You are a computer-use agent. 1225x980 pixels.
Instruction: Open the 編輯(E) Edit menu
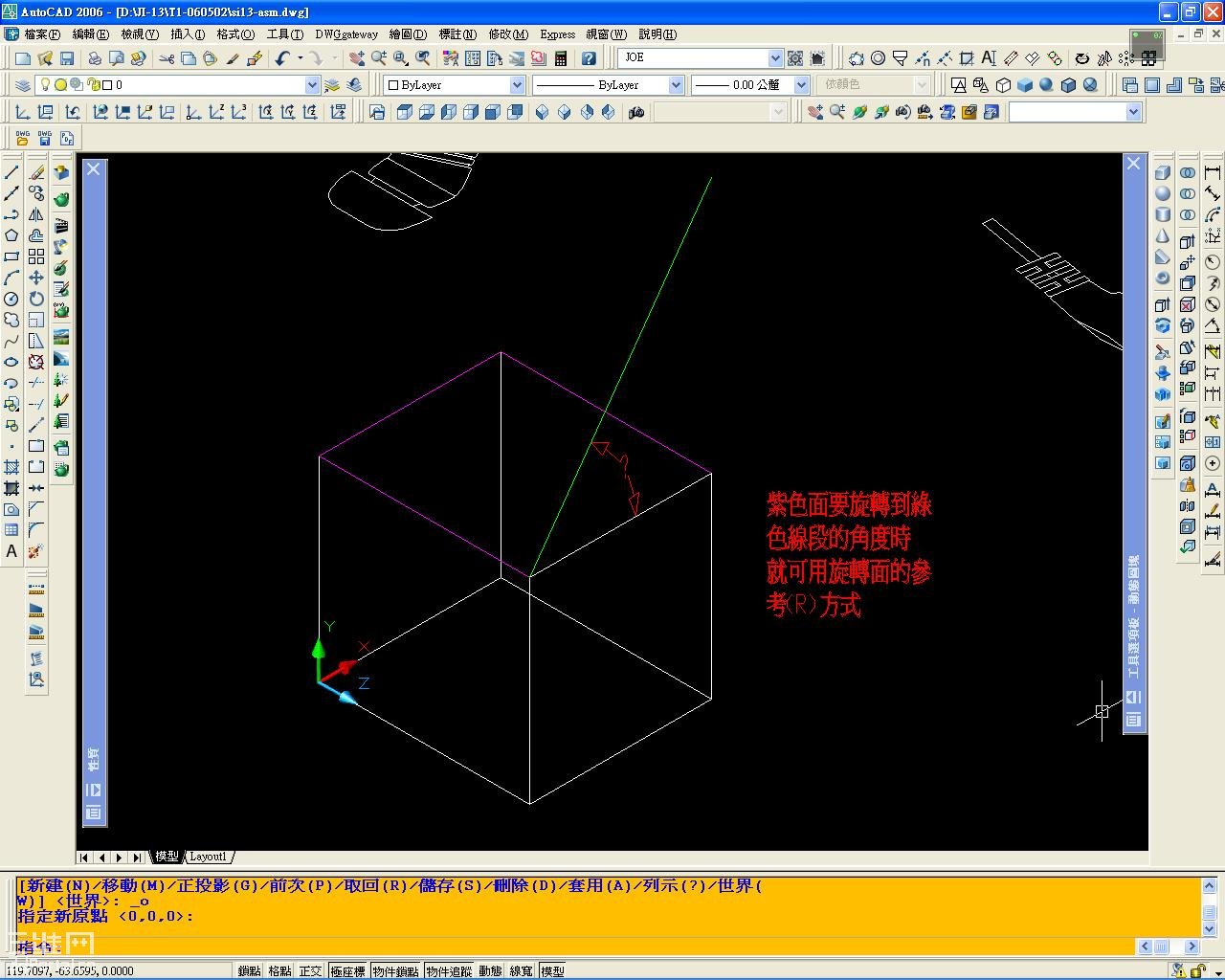coord(91,34)
